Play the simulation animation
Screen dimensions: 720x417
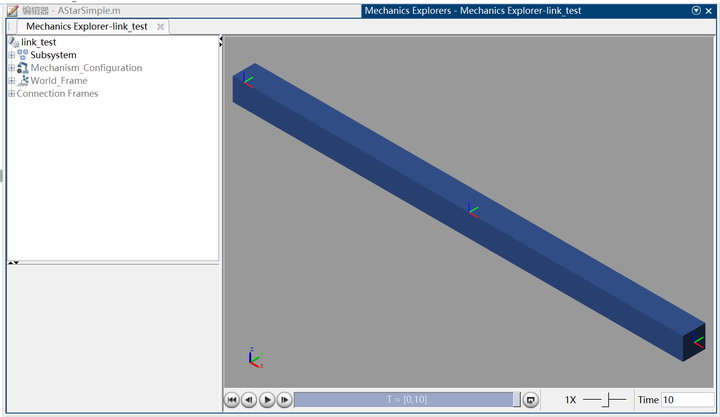point(267,400)
